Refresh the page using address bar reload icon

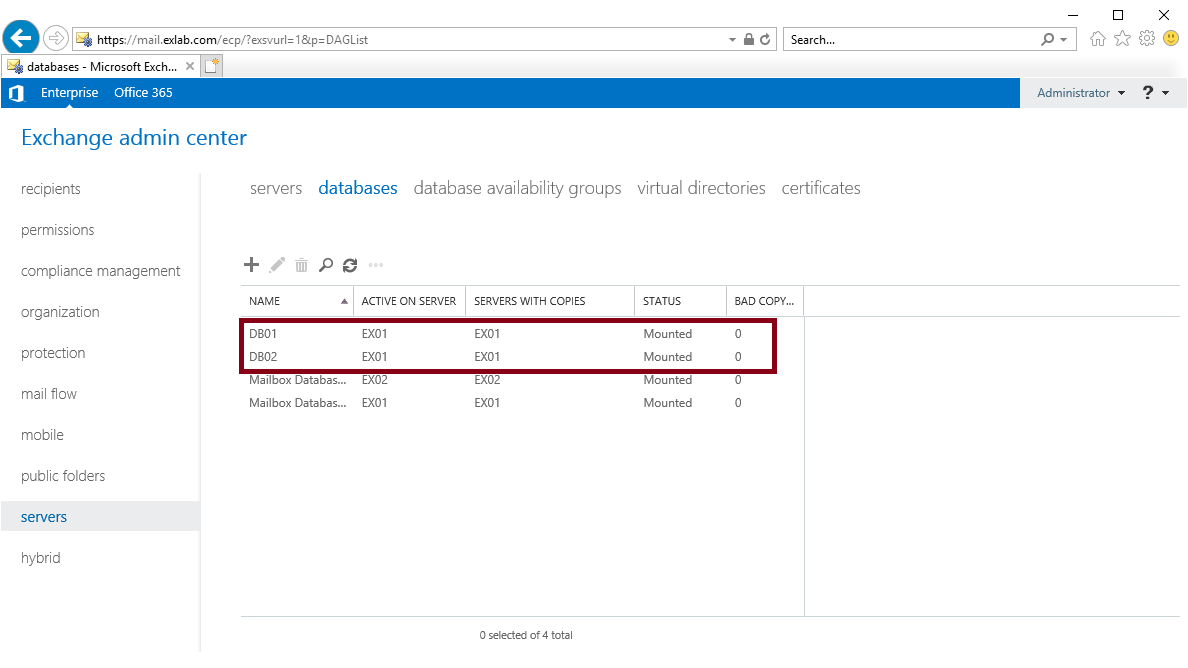tap(765, 39)
